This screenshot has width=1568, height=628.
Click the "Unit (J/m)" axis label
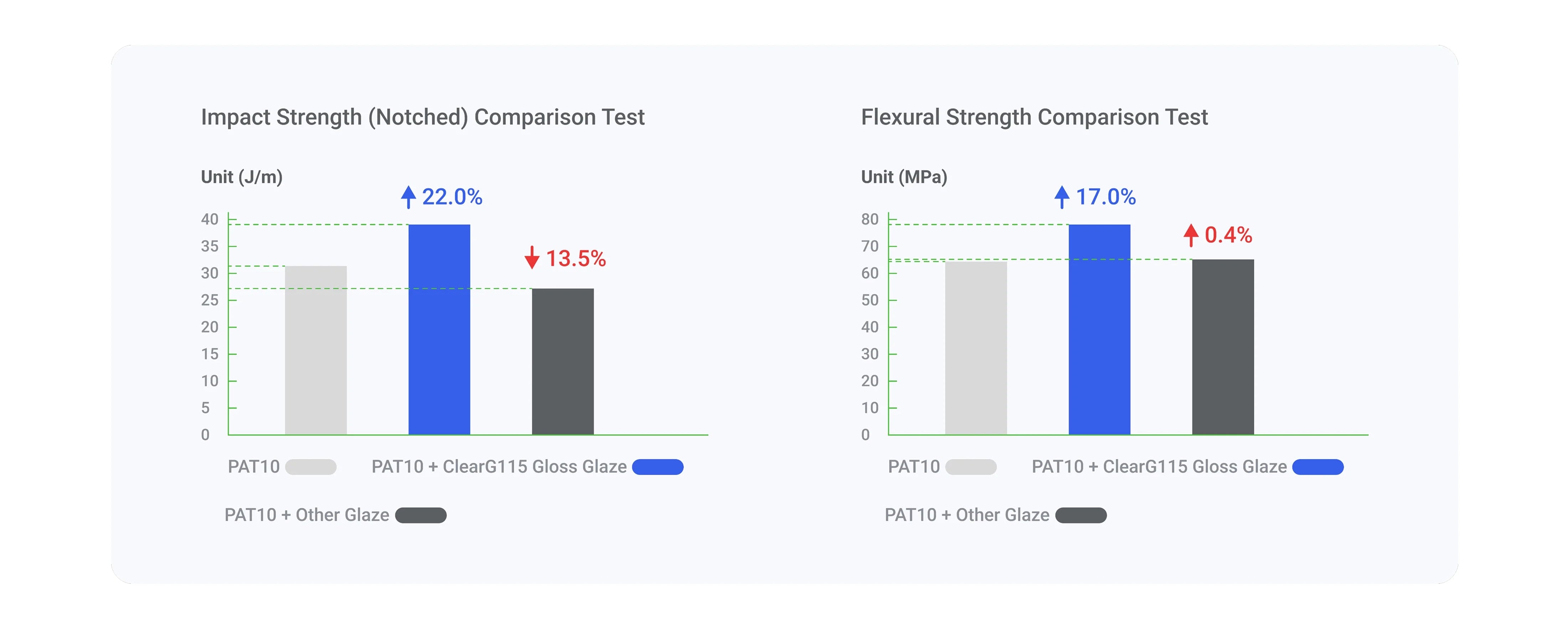click(242, 177)
